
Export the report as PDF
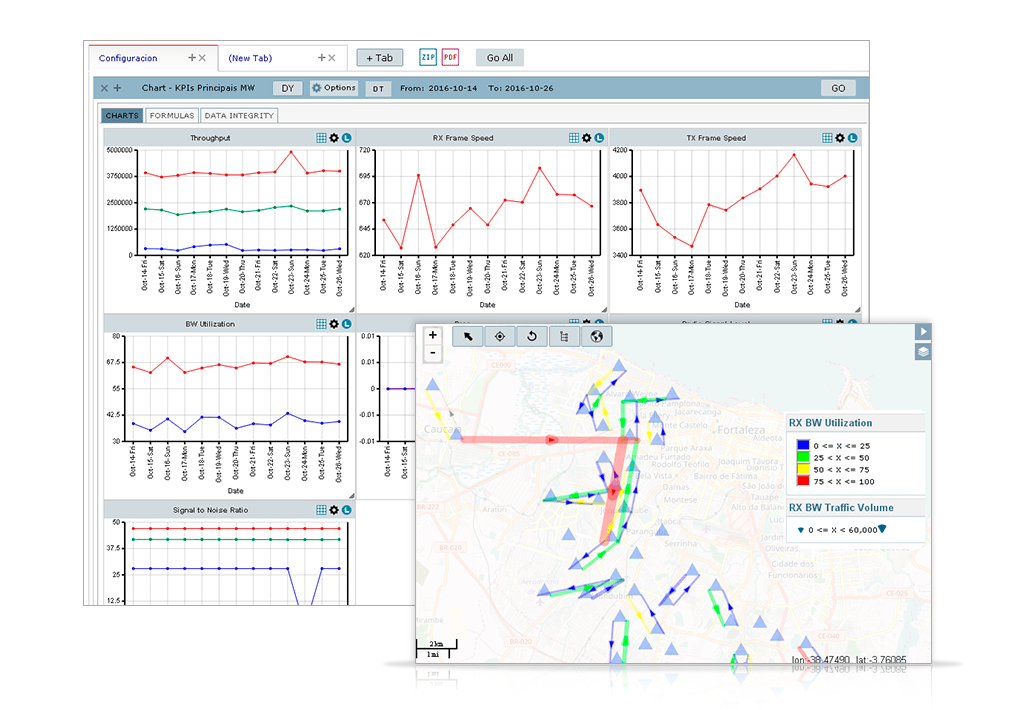click(450, 57)
